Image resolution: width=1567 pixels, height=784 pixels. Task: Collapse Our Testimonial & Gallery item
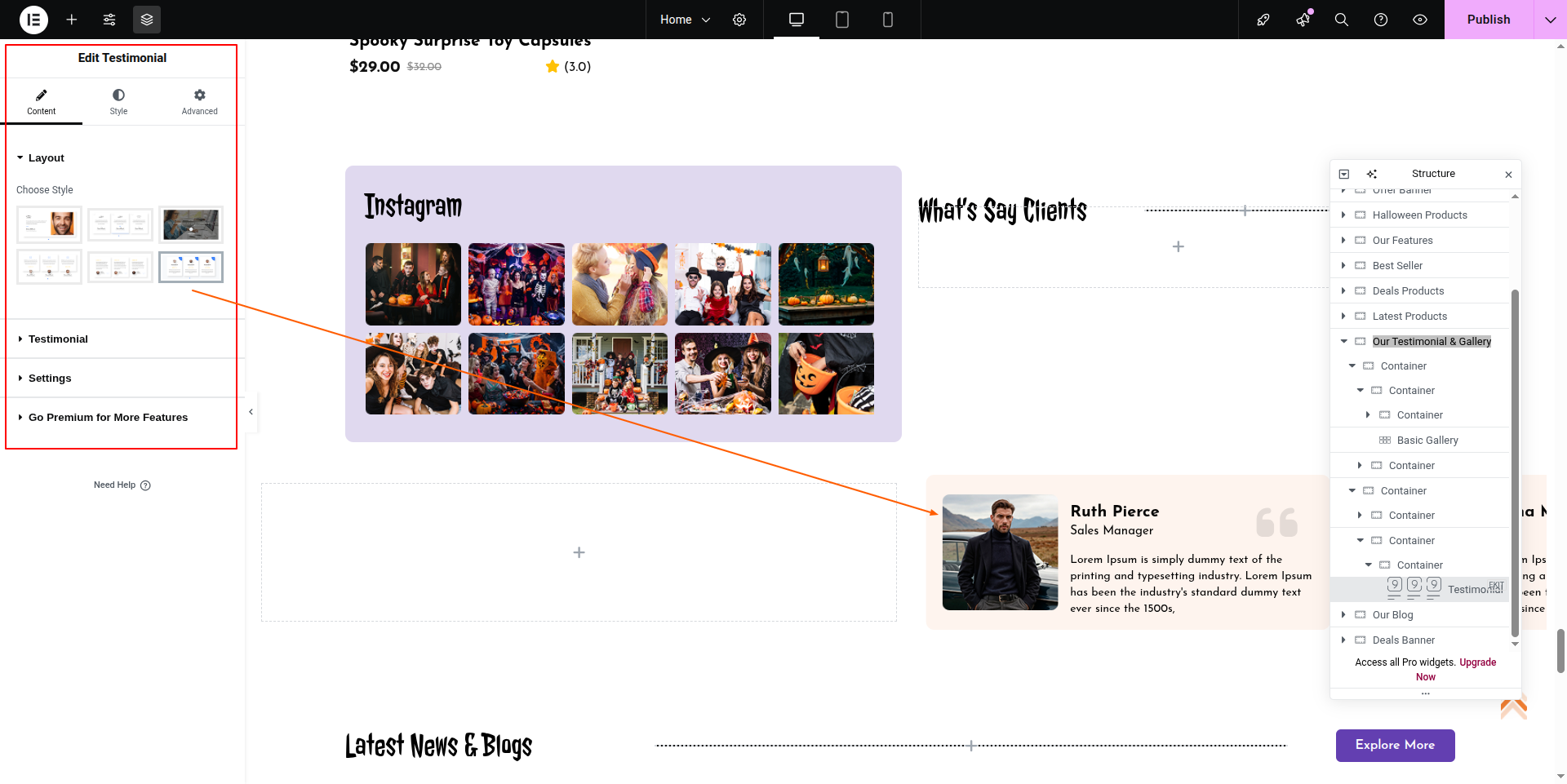pyautogui.click(x=1343, y=342)
